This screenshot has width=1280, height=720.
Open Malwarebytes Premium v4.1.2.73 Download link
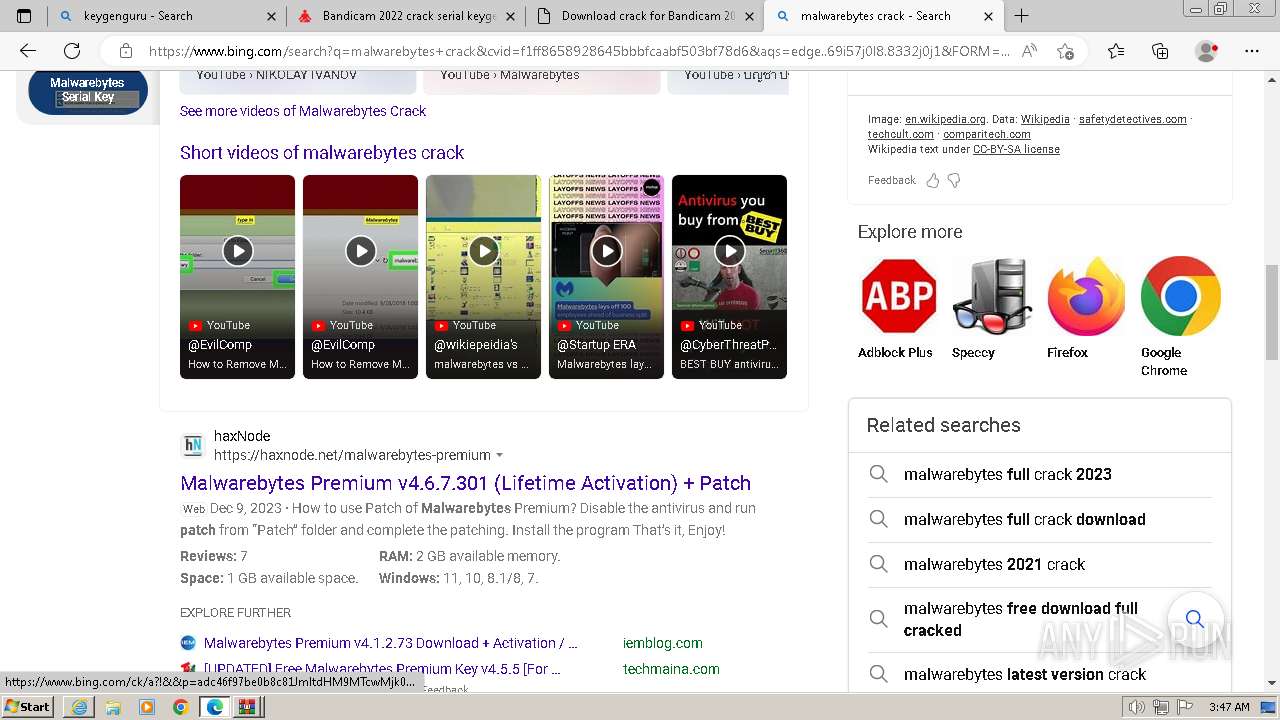(x=390, y=643)
